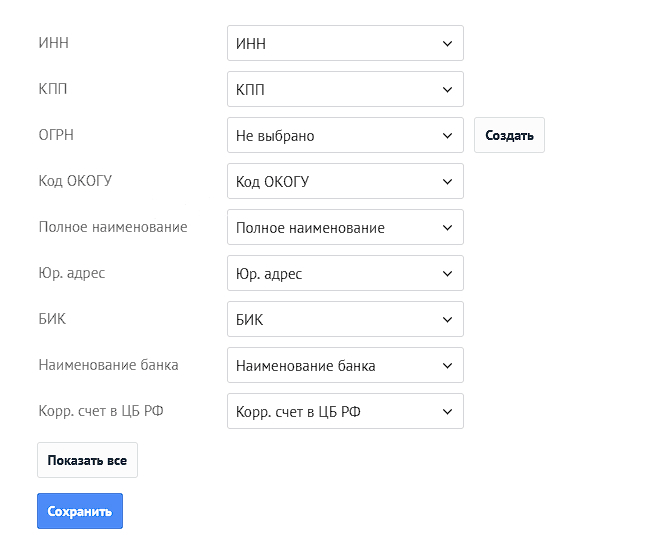The width and height of the screenshot is (648, 535).
Task: Click the ОГРН field label
Action: [56, 135]
